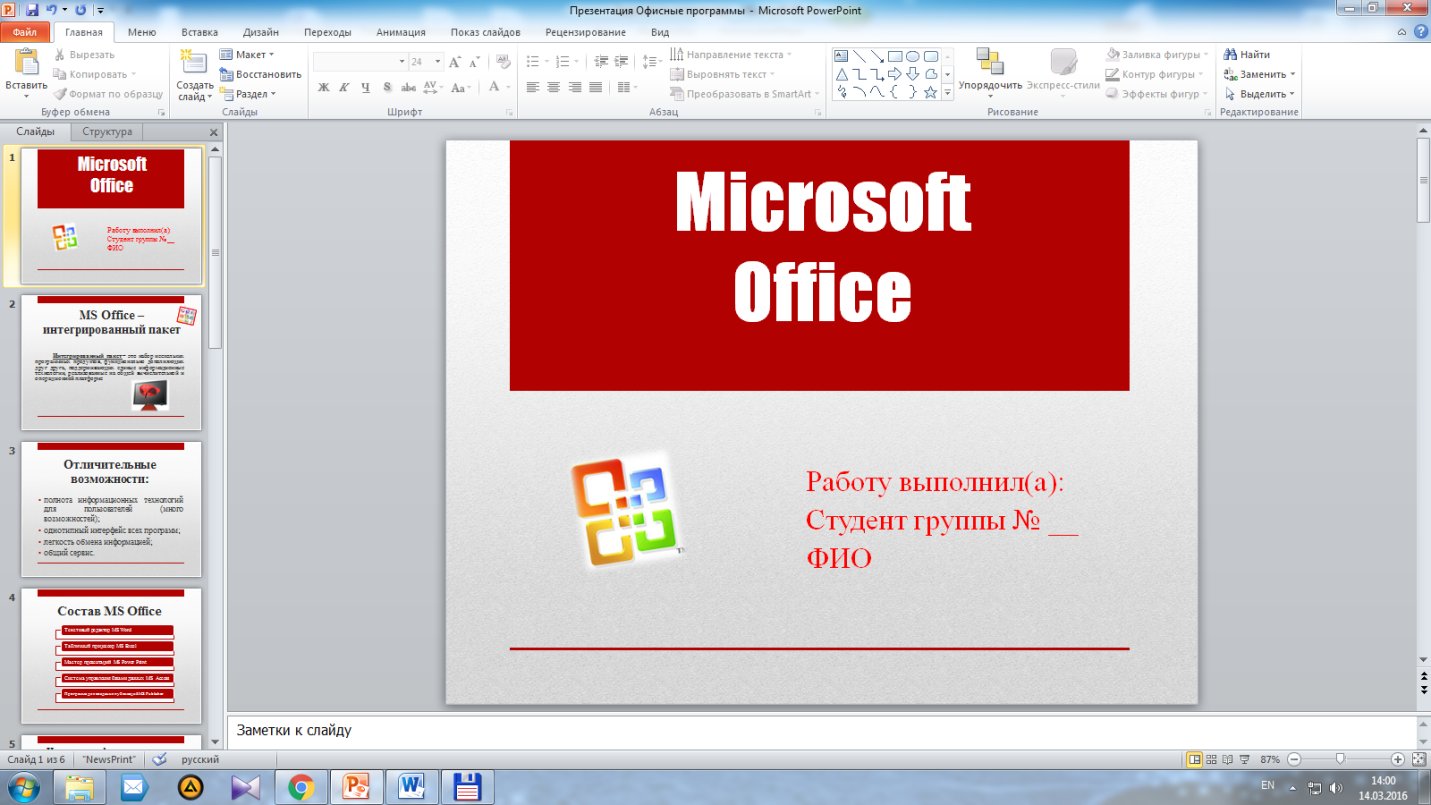
Task: Open Customize Quick Access Toolbar dropdown
Action: point(101,10)
